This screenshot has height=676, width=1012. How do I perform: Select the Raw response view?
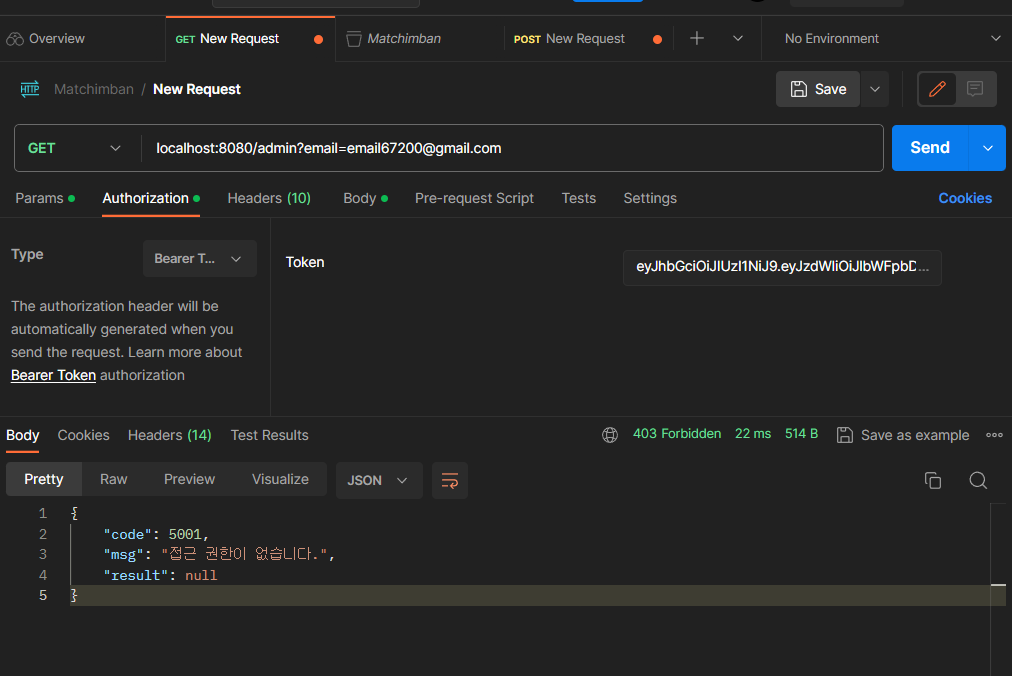[x=114, y=479]
